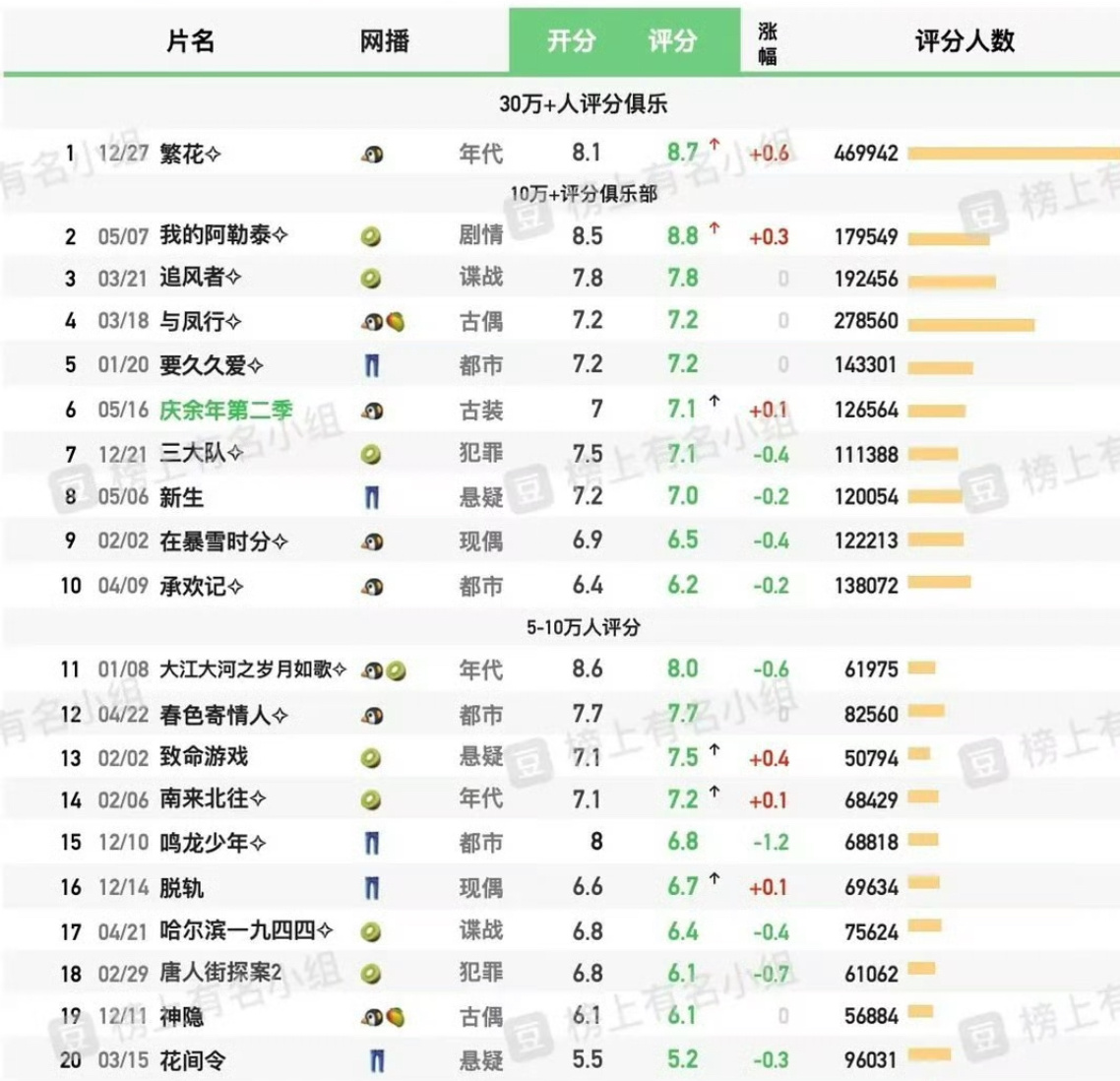The image size is (1120, 1081).
Task: Open the 繁花 title link
Action: (x=189, y=153)
